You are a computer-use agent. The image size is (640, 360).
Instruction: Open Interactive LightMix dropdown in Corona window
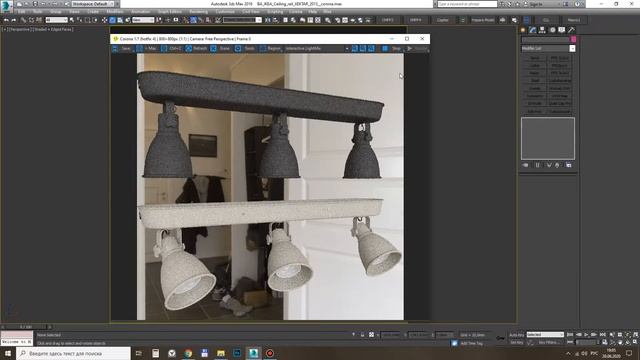(x=317, y=49)
